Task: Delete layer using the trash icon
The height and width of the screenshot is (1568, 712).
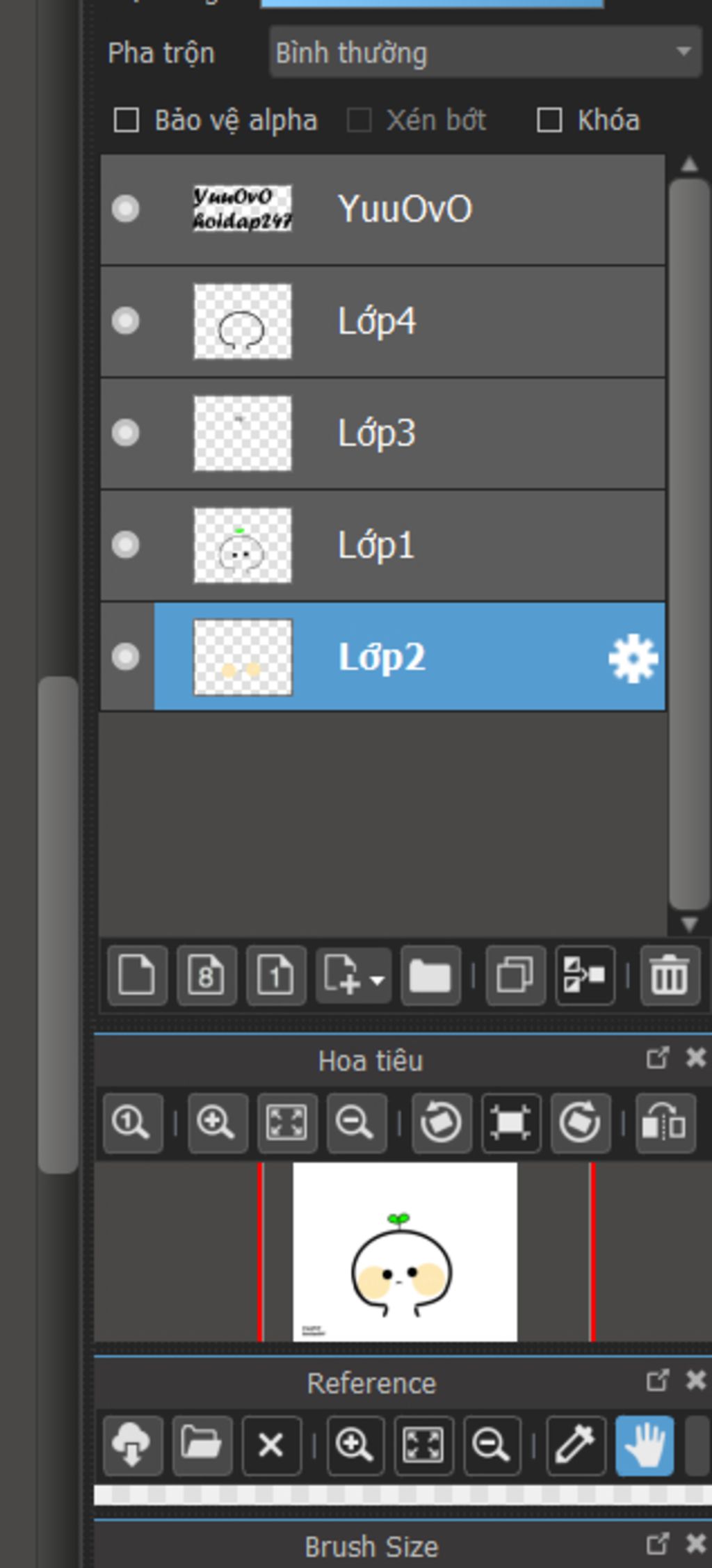Action: tap(669, 975)
